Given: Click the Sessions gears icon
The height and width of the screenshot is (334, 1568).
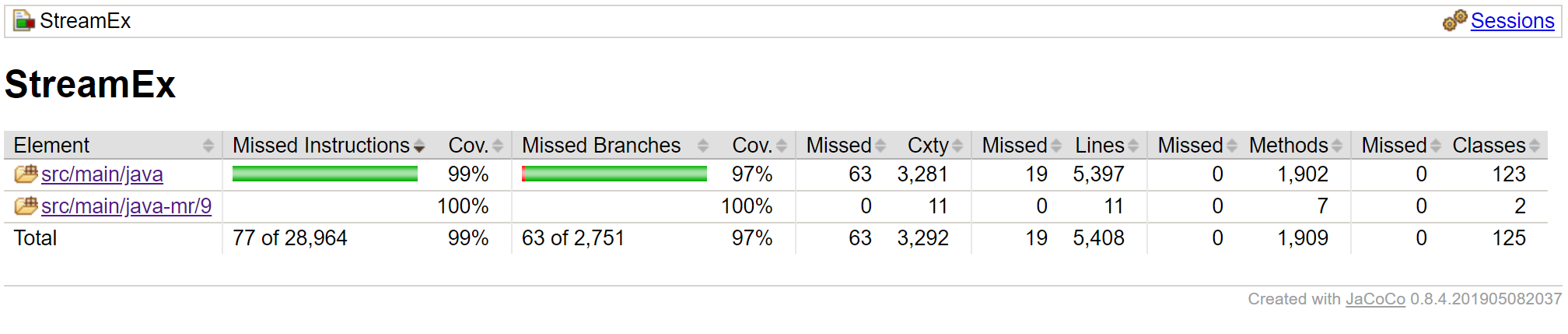Looking at the screenshot, I should [1454, 21].
